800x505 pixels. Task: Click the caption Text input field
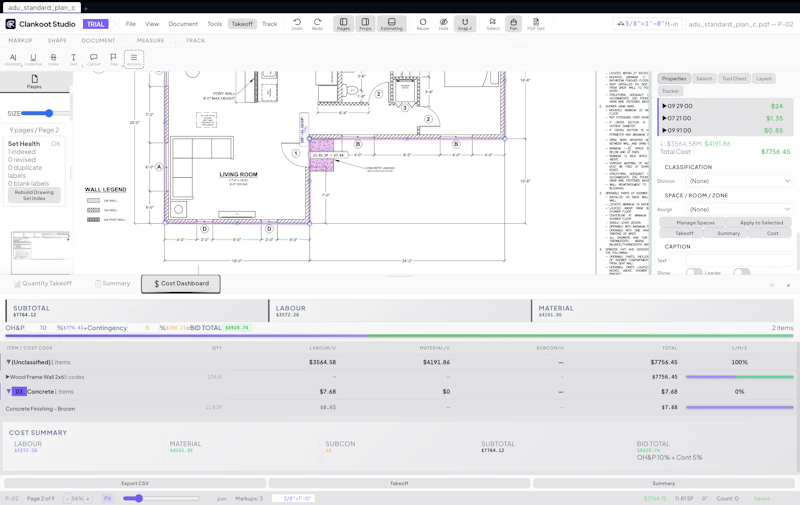[x=739, y=260]
